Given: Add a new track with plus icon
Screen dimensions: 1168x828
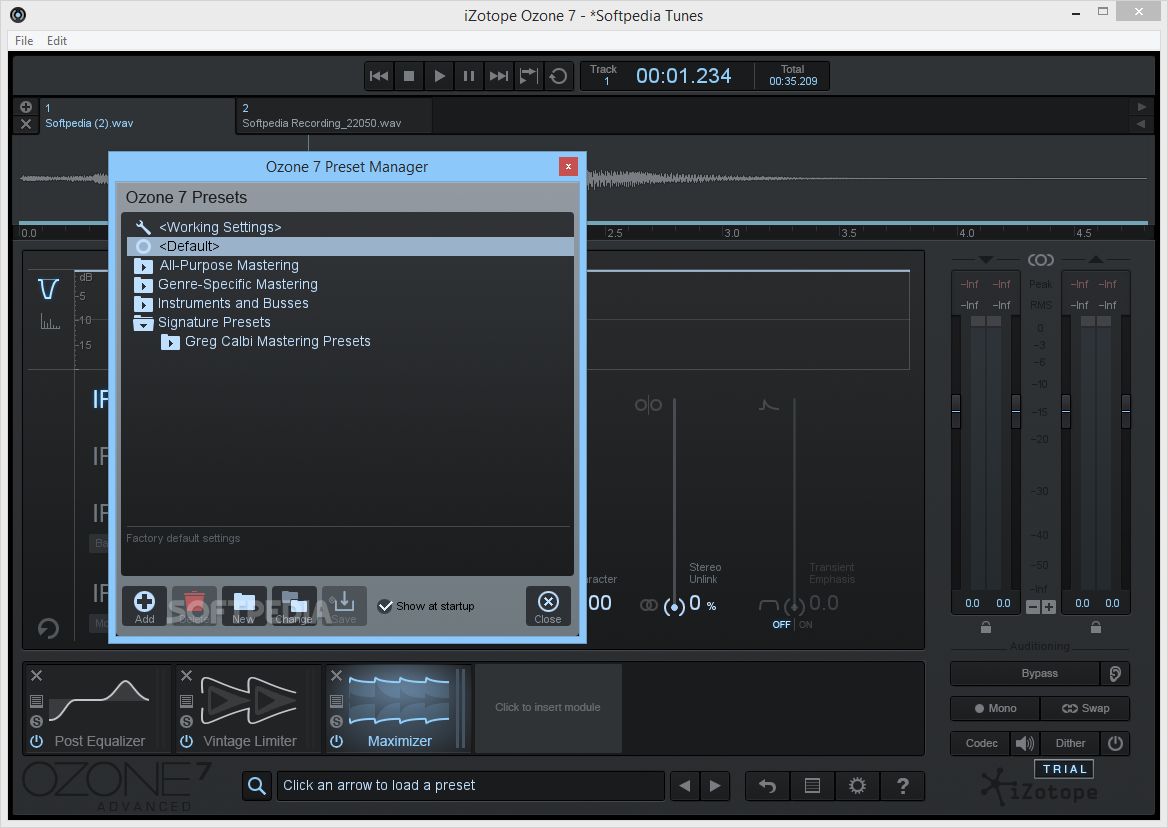Looking at the screenshot, I should [26, 107].
